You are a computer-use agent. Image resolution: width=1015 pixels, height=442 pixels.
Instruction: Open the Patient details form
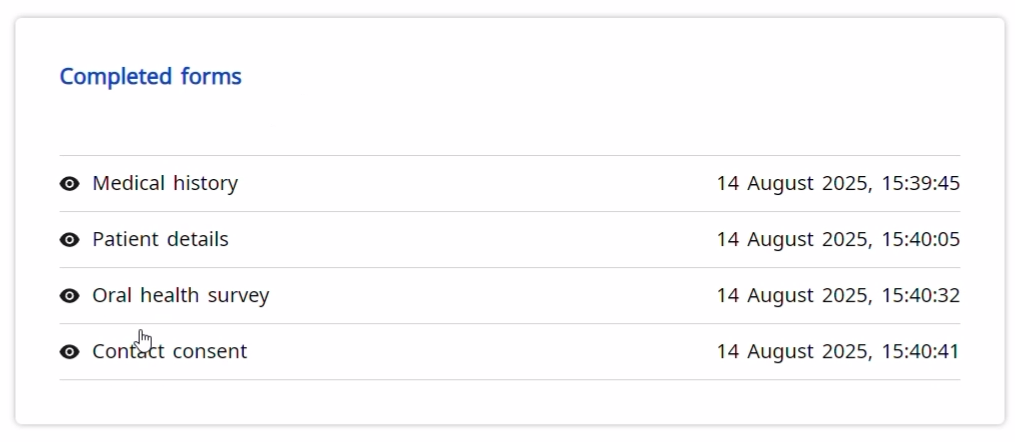[x=160, y=240]
